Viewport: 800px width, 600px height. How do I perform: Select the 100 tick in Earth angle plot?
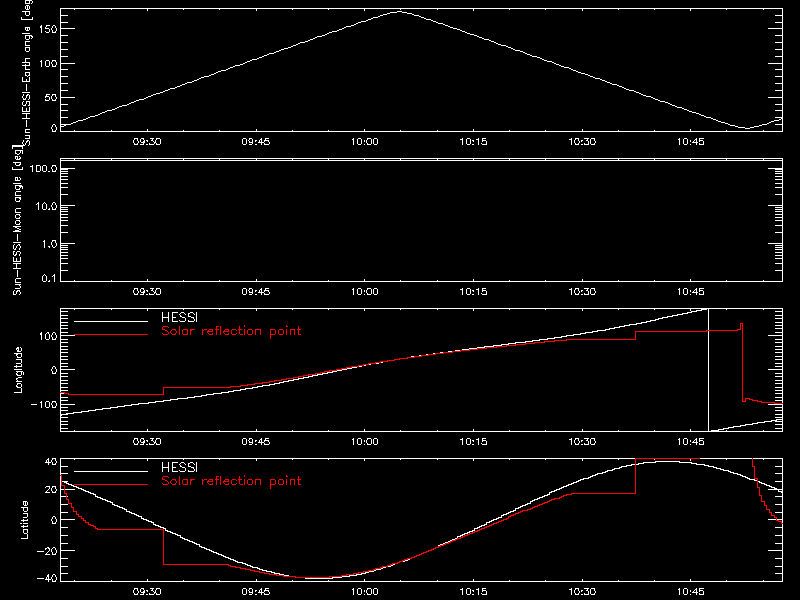point(48,63)
